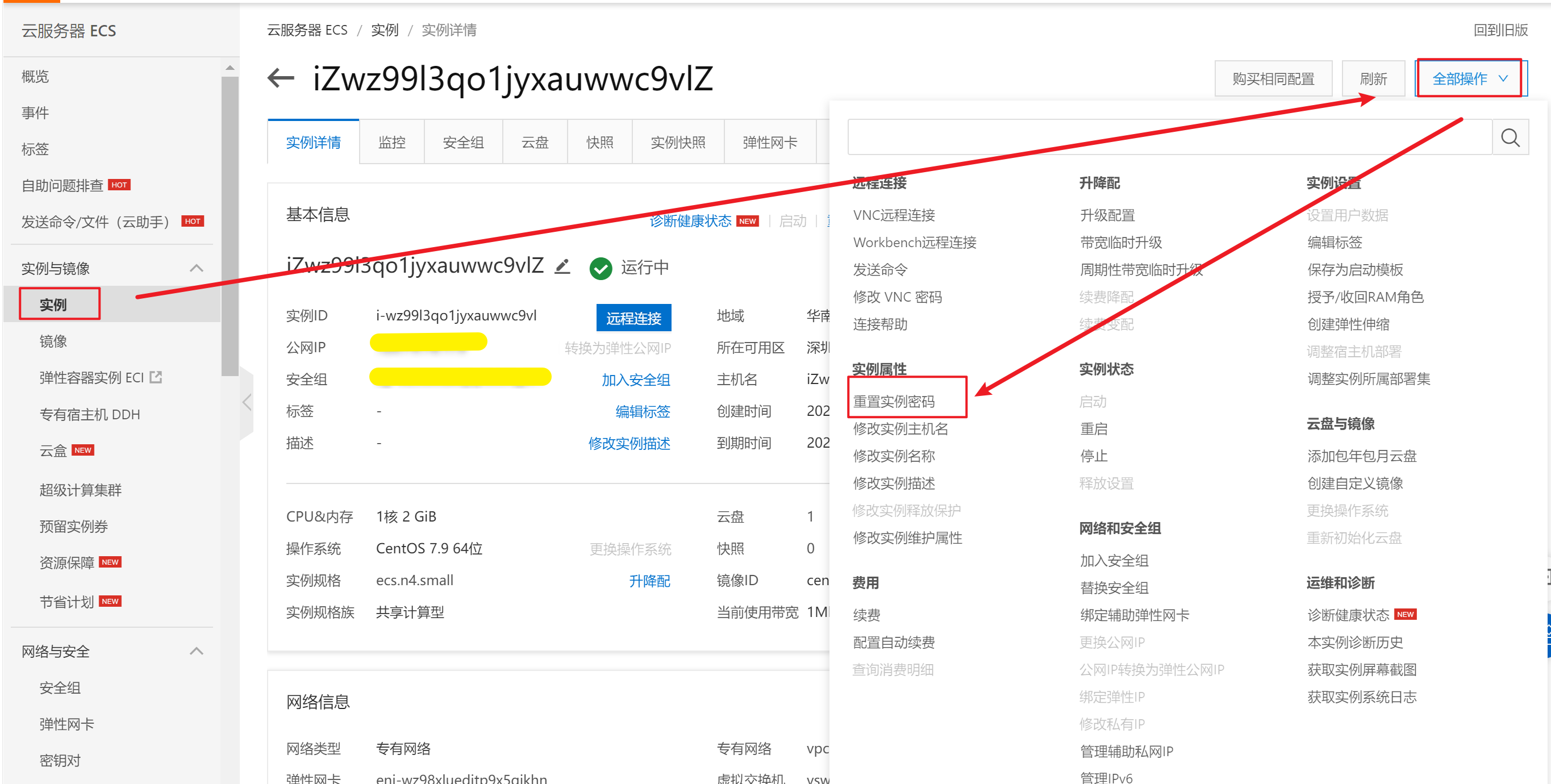Open 云盒 in the left sidebar
Screen dimensions: 1551x784
pyautogui.click(x=53, y=451)
